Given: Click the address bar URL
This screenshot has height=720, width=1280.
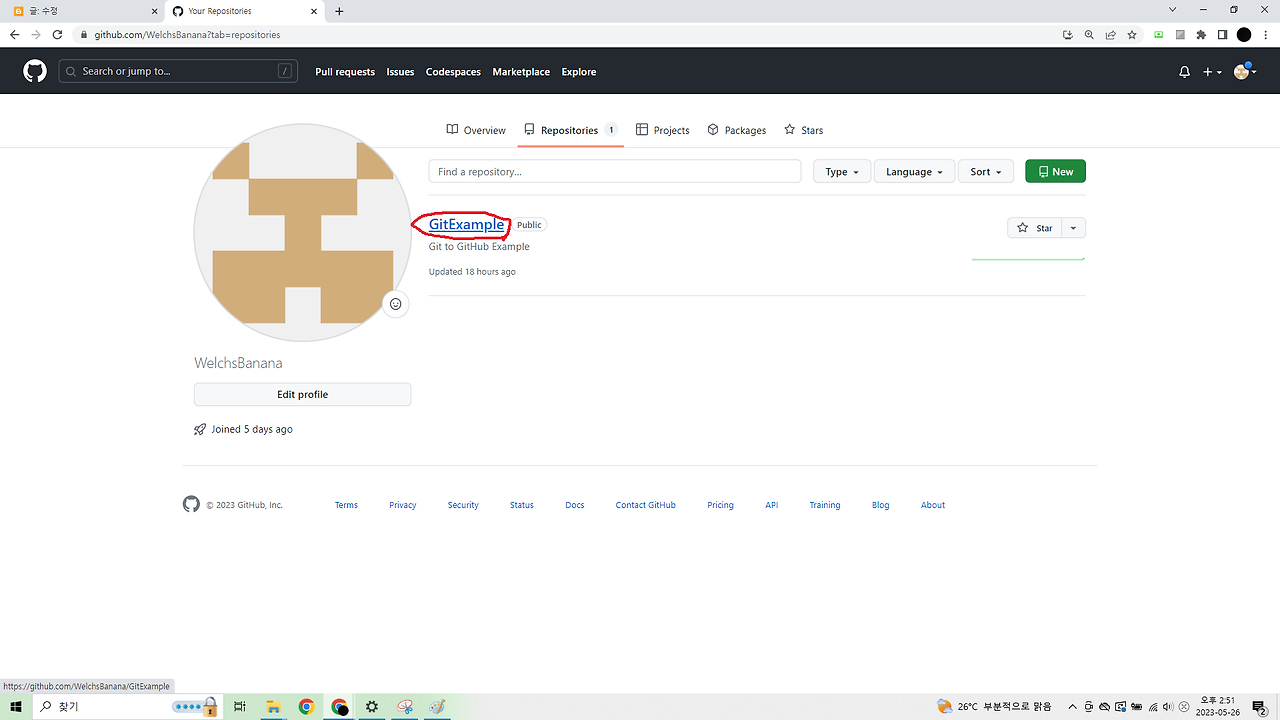Looking at the screenshot, I should (187, 34).
